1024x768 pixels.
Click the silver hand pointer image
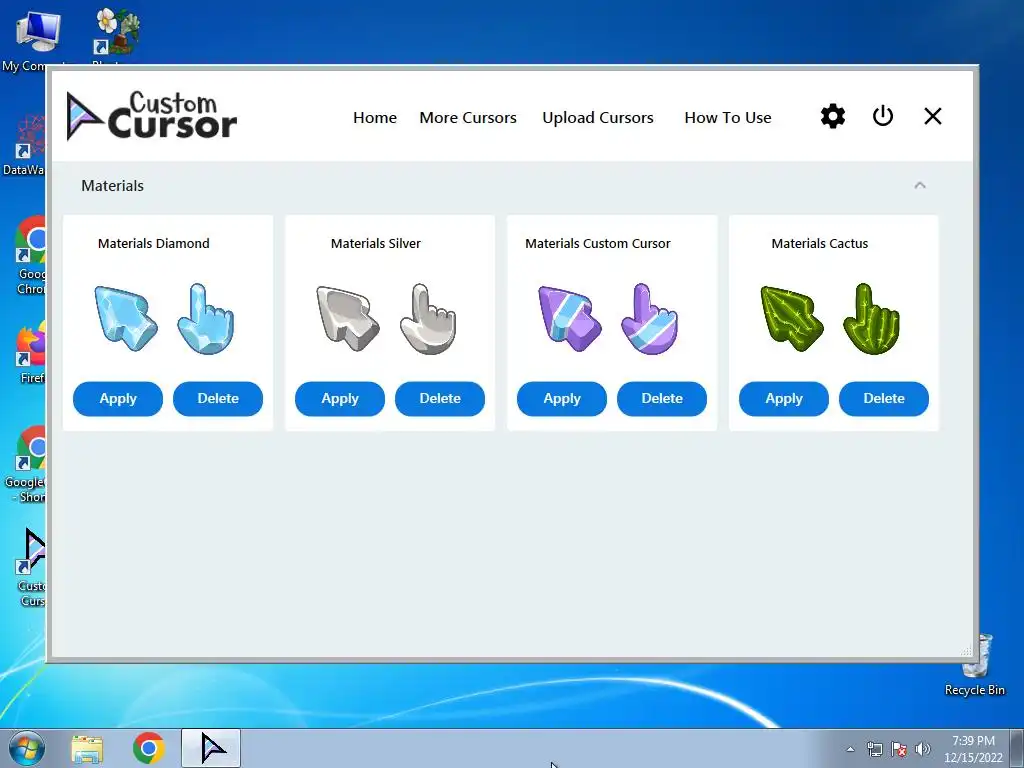[x=428, y=319]
